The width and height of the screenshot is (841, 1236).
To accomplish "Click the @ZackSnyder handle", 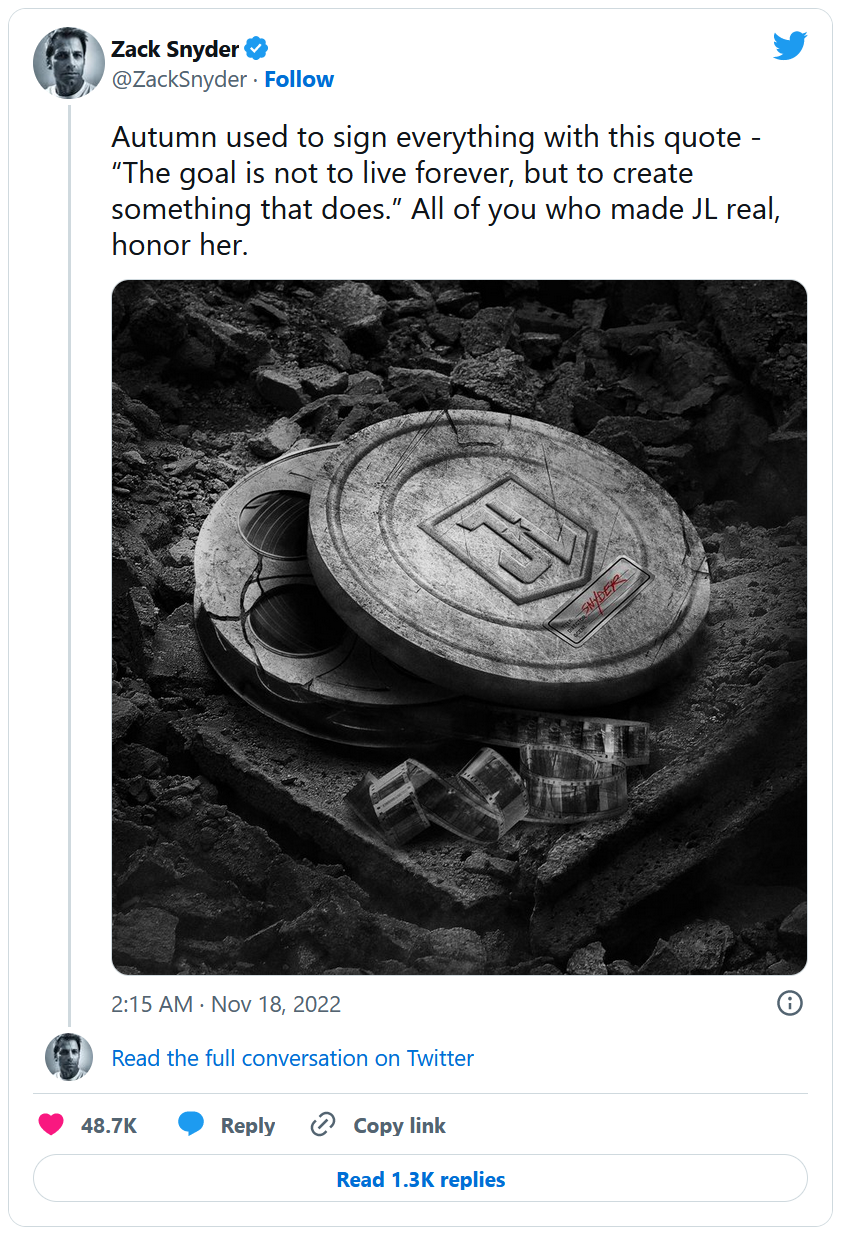I will [179, 80].
